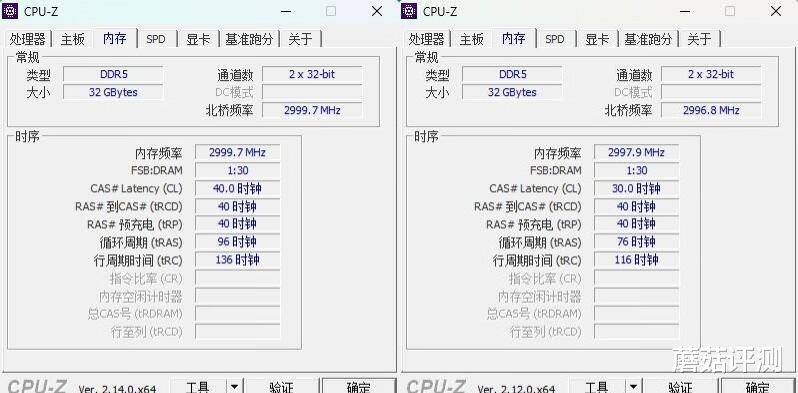This screenshot has width=798, height=393.
Task: Click Ver. 2.12.0.x64 version text
Action: tap(516, 388)
